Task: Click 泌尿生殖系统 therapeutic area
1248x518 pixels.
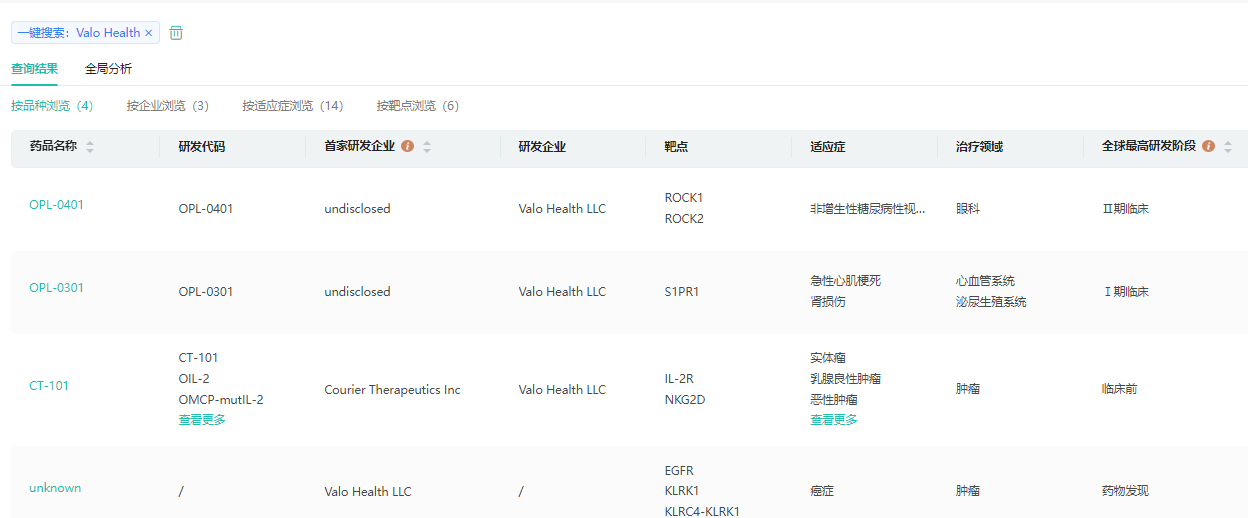Action: point(991,302)
